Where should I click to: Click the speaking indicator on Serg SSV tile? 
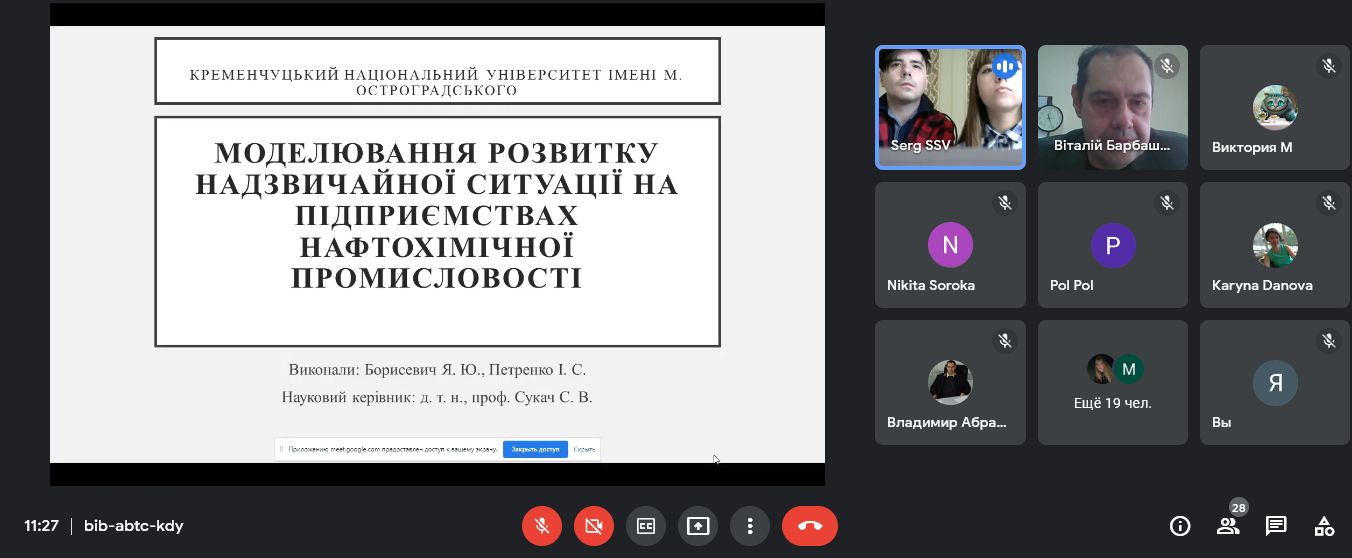[1004, 67]
